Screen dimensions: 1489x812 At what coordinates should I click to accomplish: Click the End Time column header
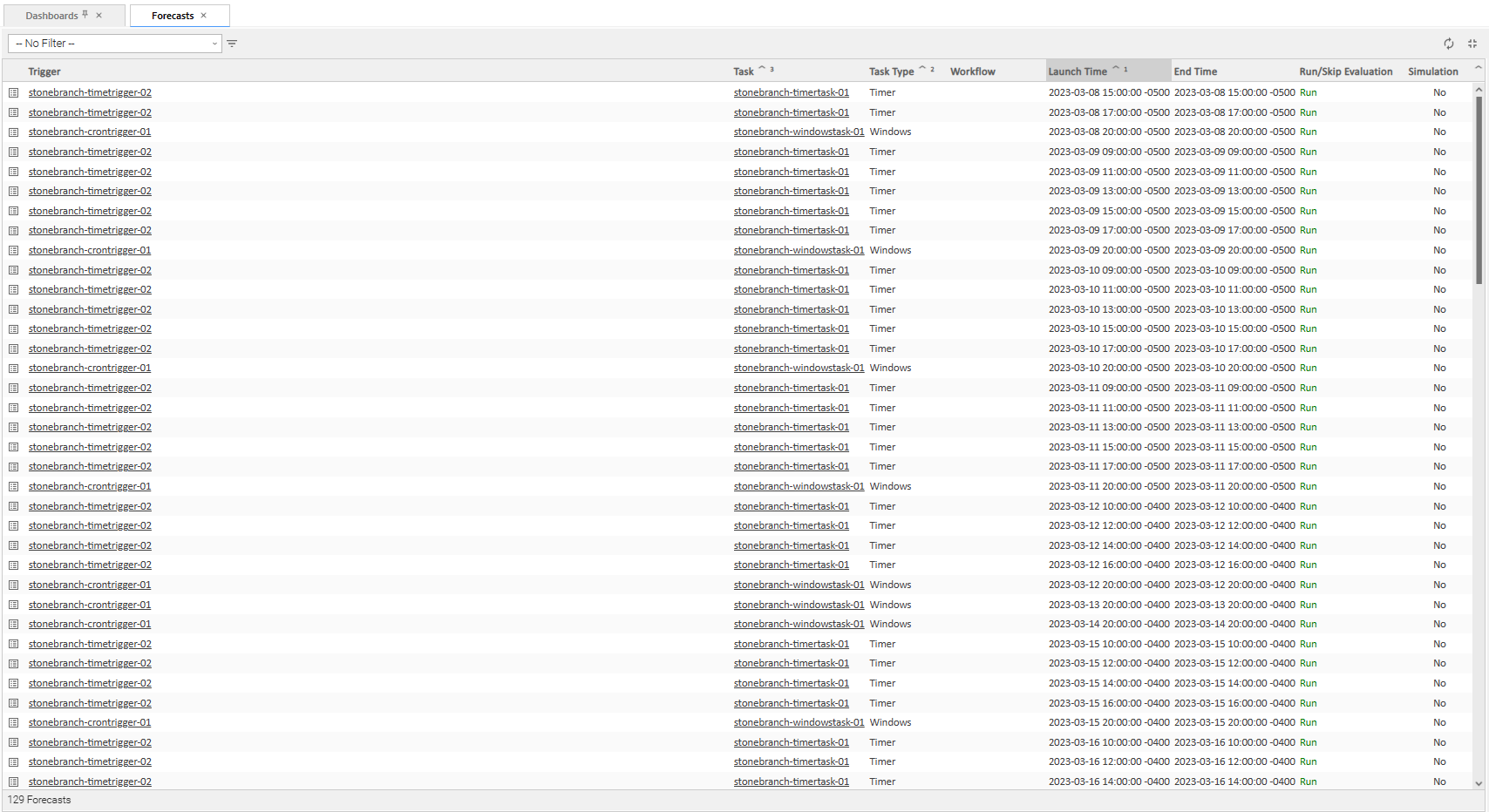(1195, 71)
